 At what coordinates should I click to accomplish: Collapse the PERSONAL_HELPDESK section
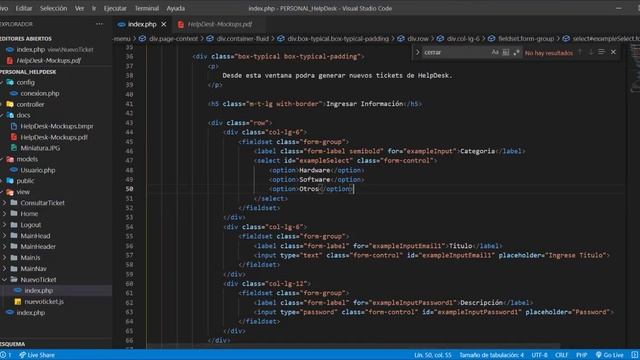pyautogui.click(x=29, y=72)
